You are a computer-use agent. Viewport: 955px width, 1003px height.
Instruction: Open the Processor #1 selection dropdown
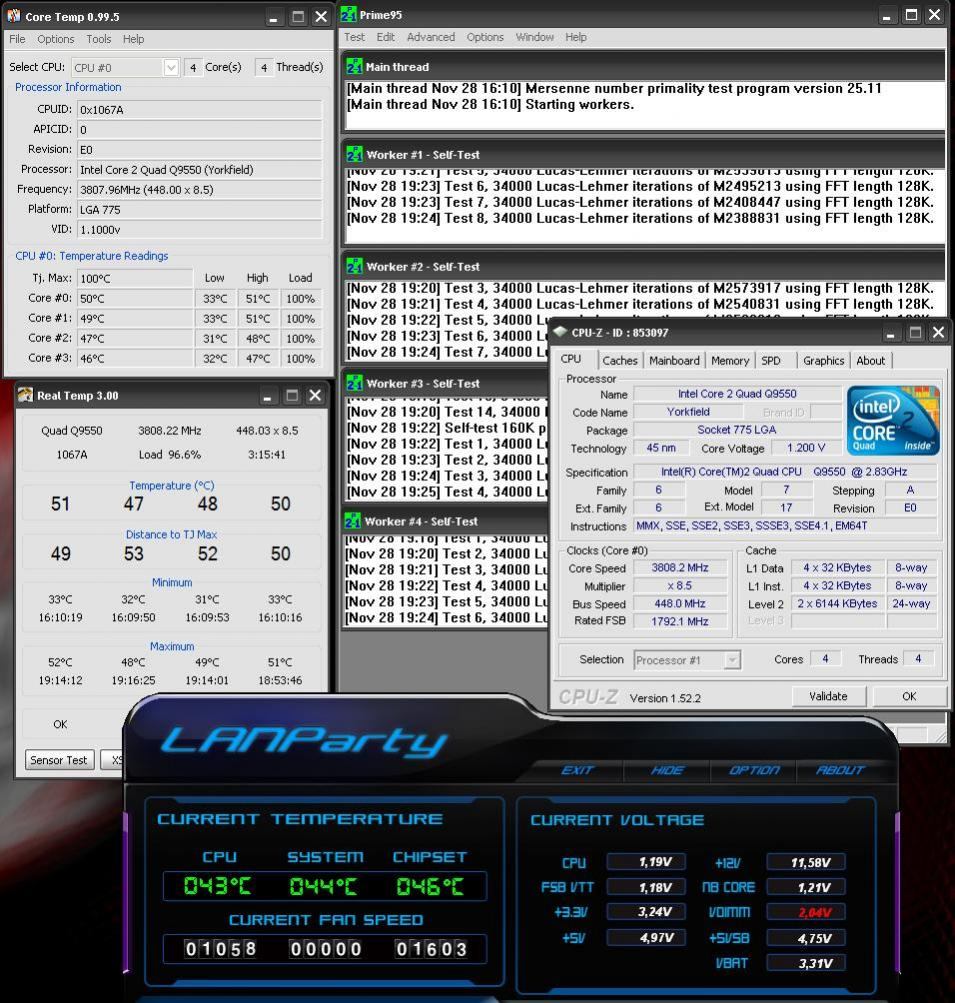point(732,659)
